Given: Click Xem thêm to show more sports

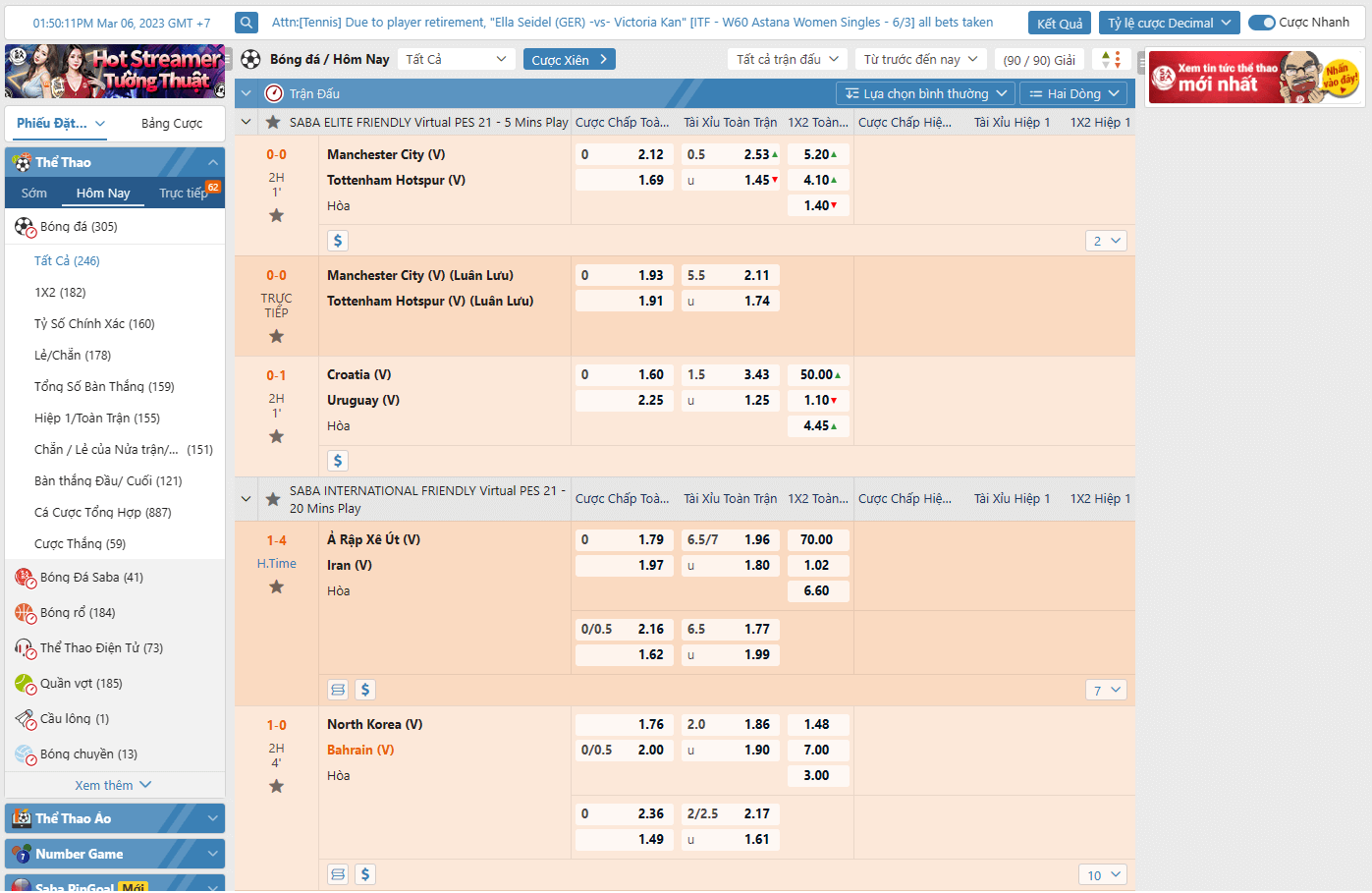Looking at the screenshot, I should (113, 786).
